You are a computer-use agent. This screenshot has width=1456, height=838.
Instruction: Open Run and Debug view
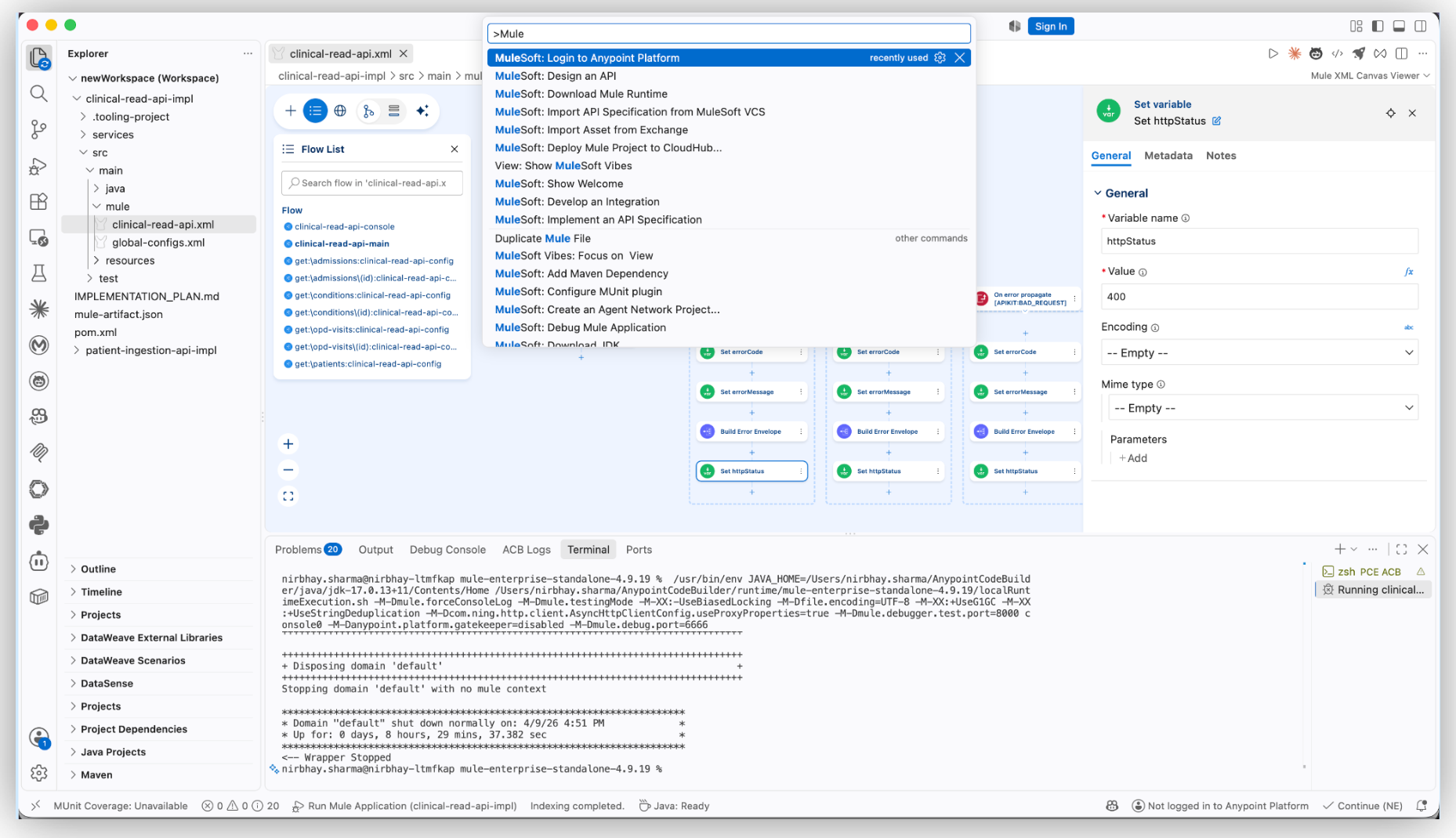[38, 166]
